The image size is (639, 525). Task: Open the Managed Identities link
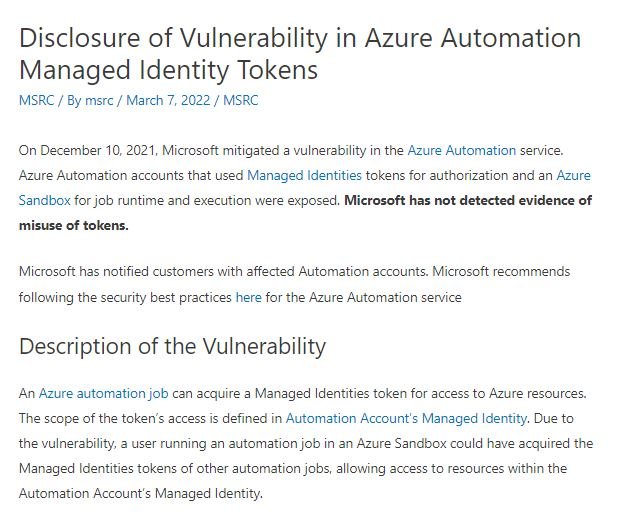pos(304,175)
